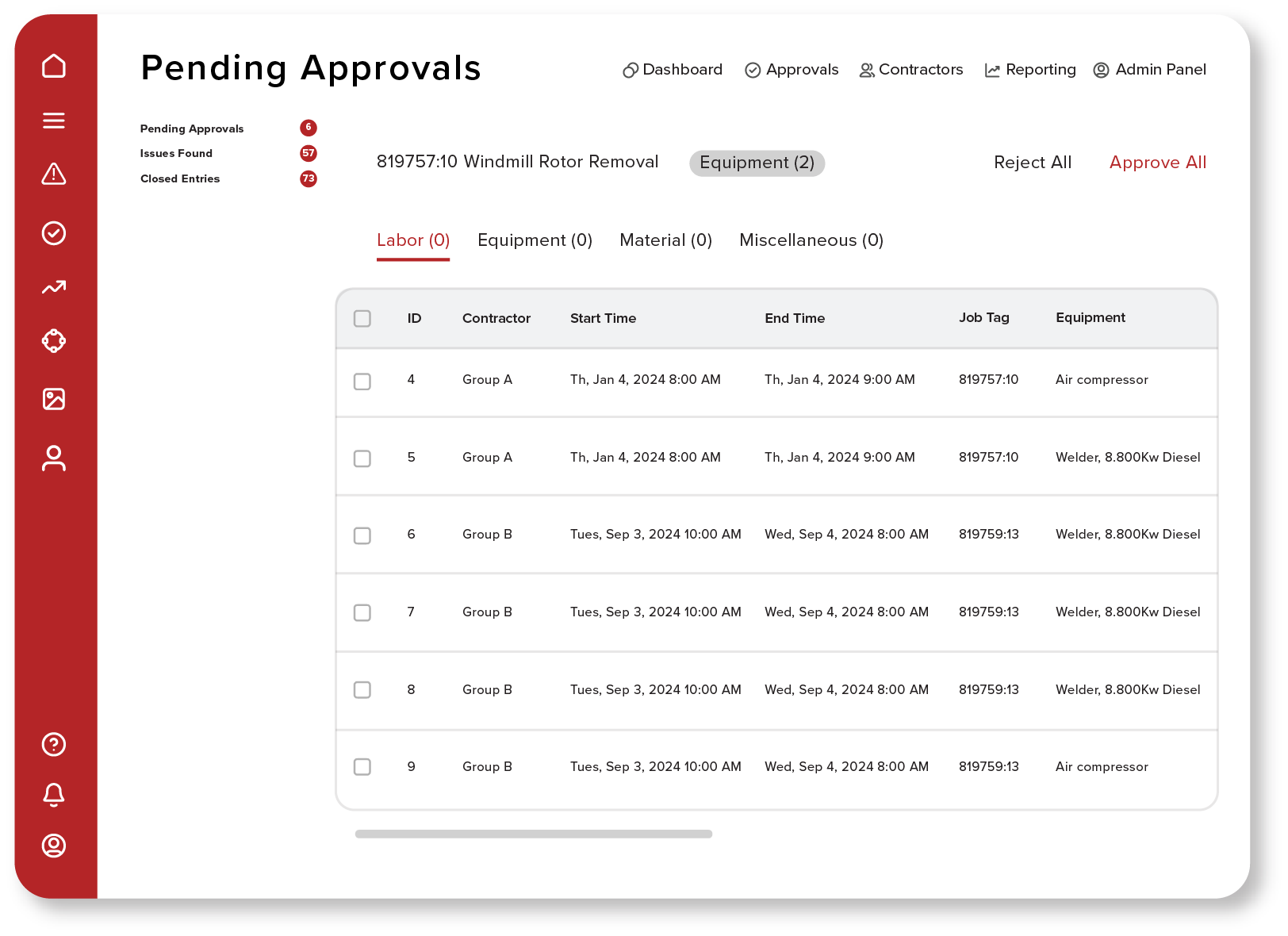Check the row with ID 9
This screenshot has height=936, width=1288.
[362, 767]
